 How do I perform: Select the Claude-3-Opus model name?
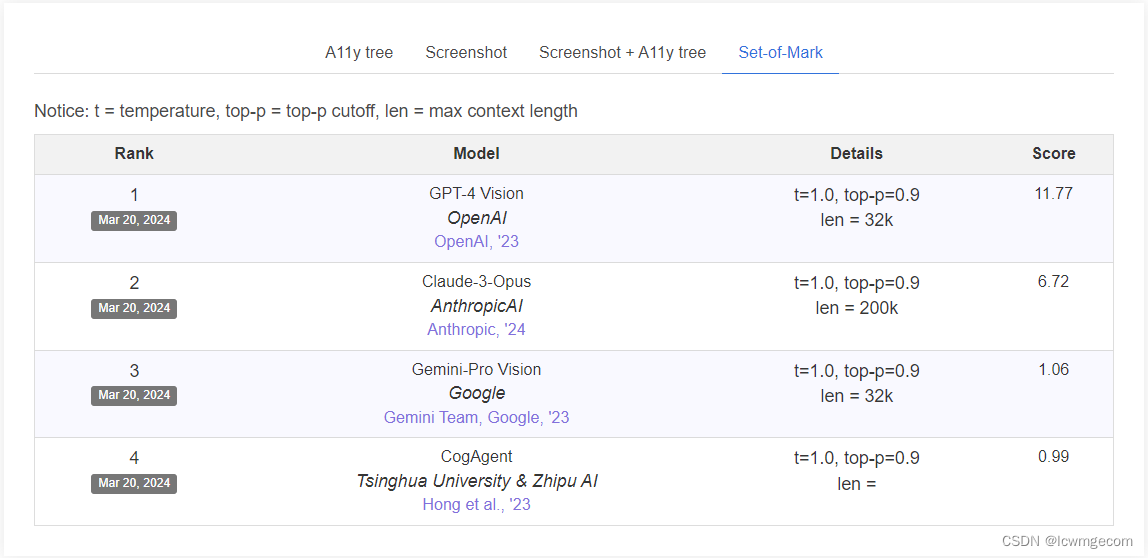pos(477,282)
